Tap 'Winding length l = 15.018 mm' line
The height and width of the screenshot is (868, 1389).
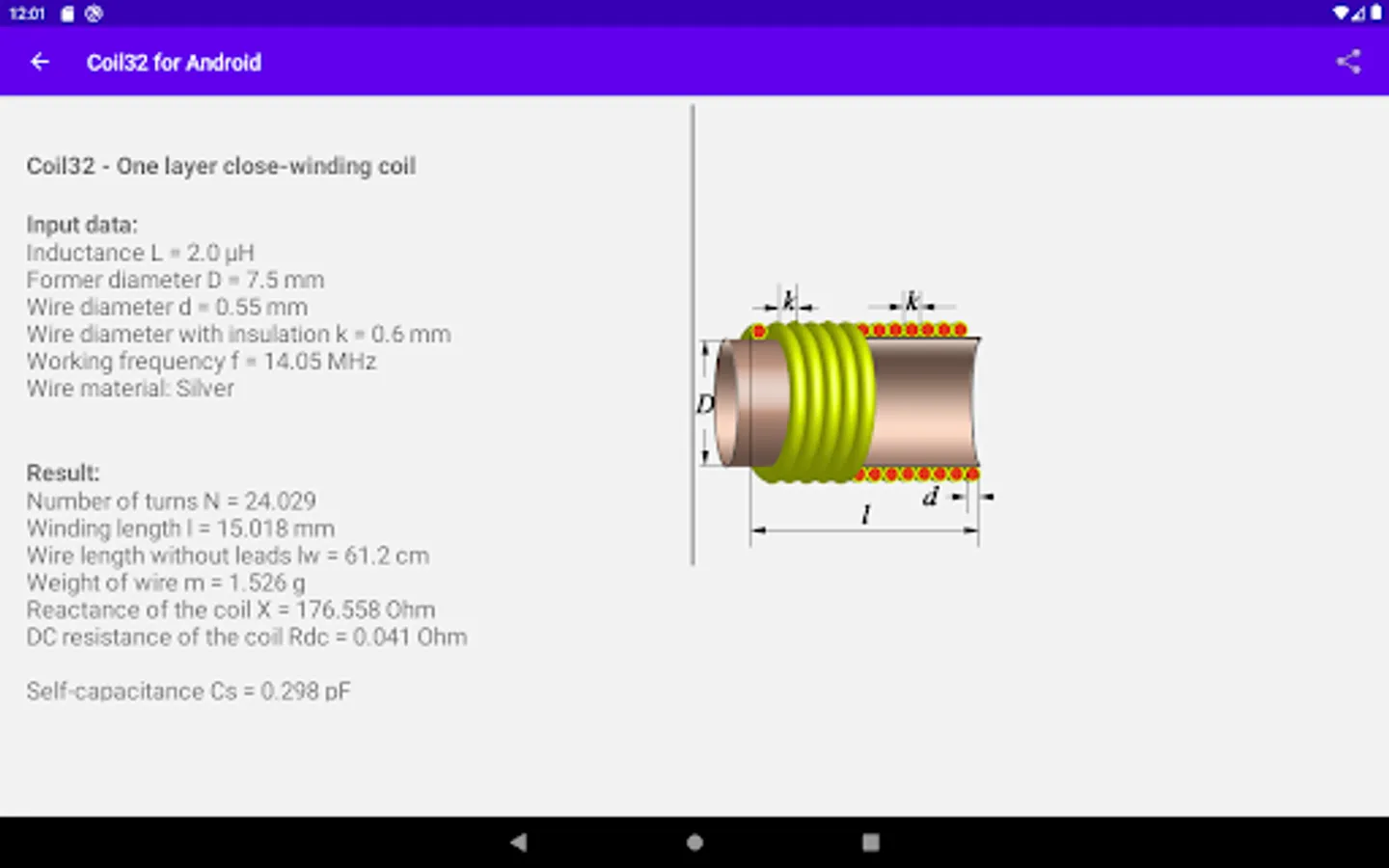[180, 529]
